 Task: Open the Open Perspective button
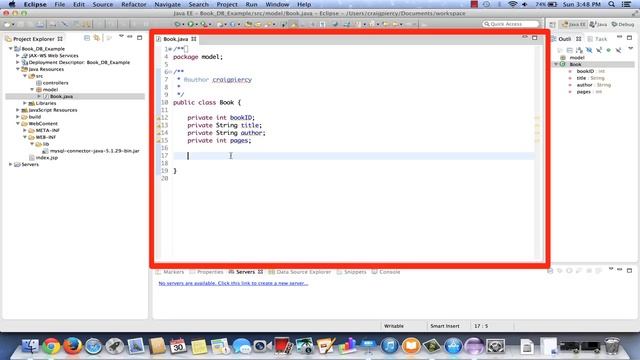(x=552, y=24)
